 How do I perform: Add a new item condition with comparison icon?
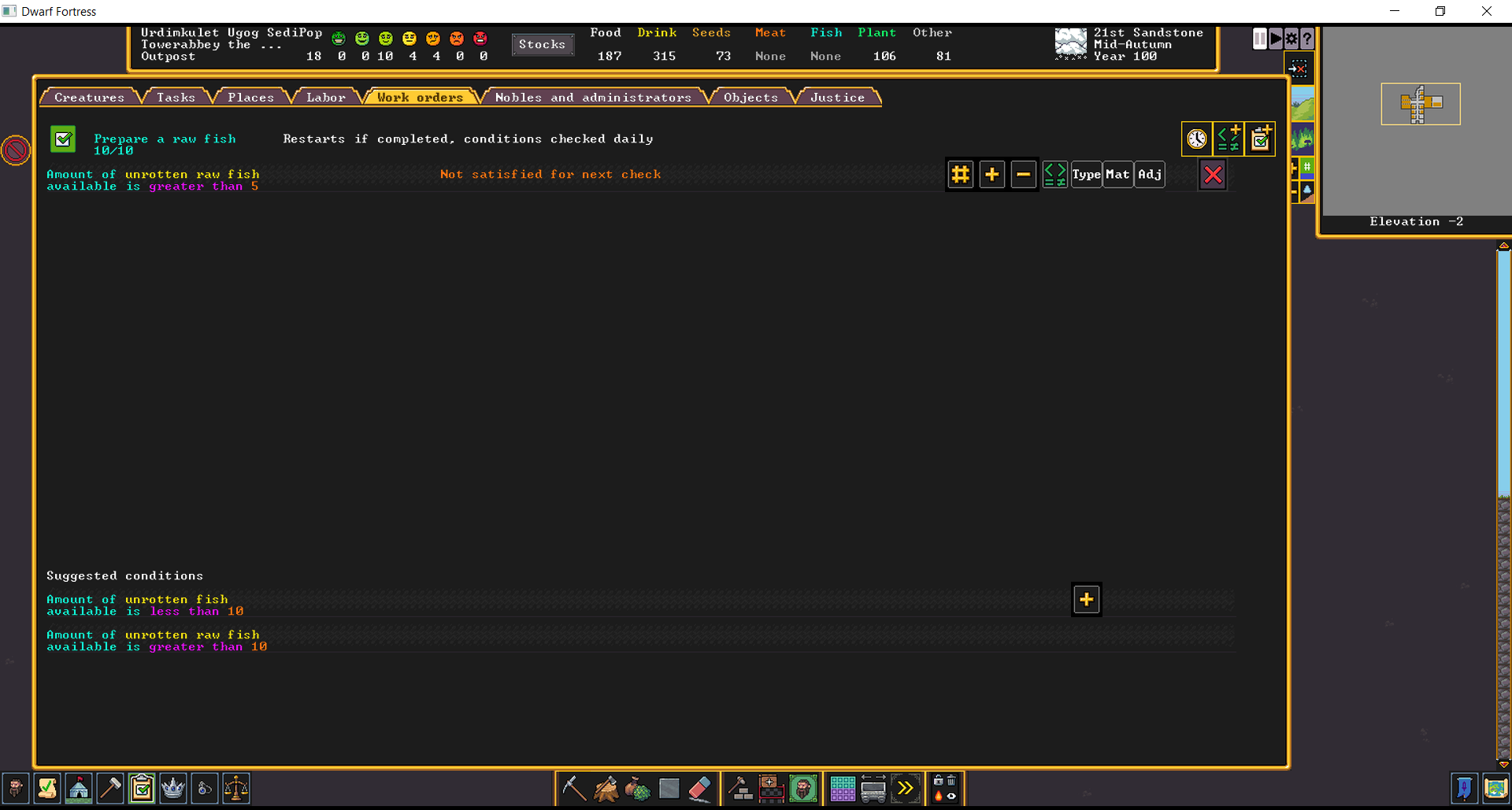[1228, 139]
